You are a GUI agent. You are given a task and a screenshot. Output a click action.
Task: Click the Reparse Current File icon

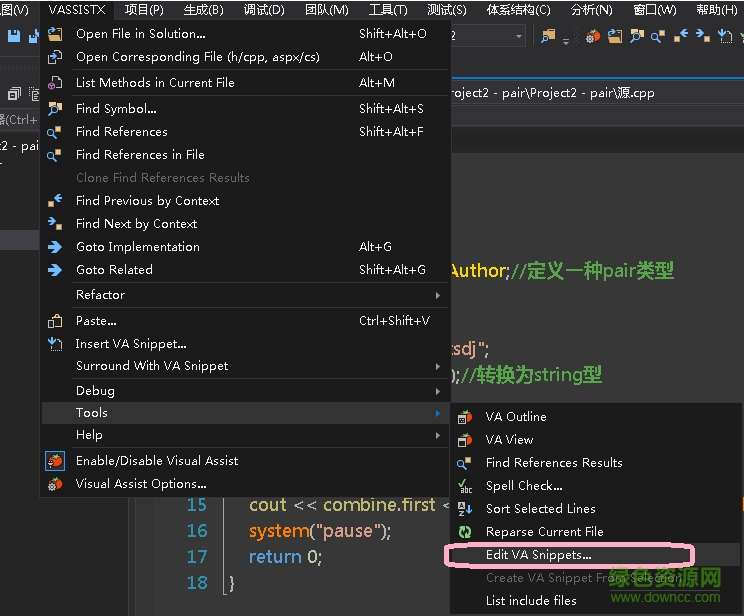[x=465, y=532]
